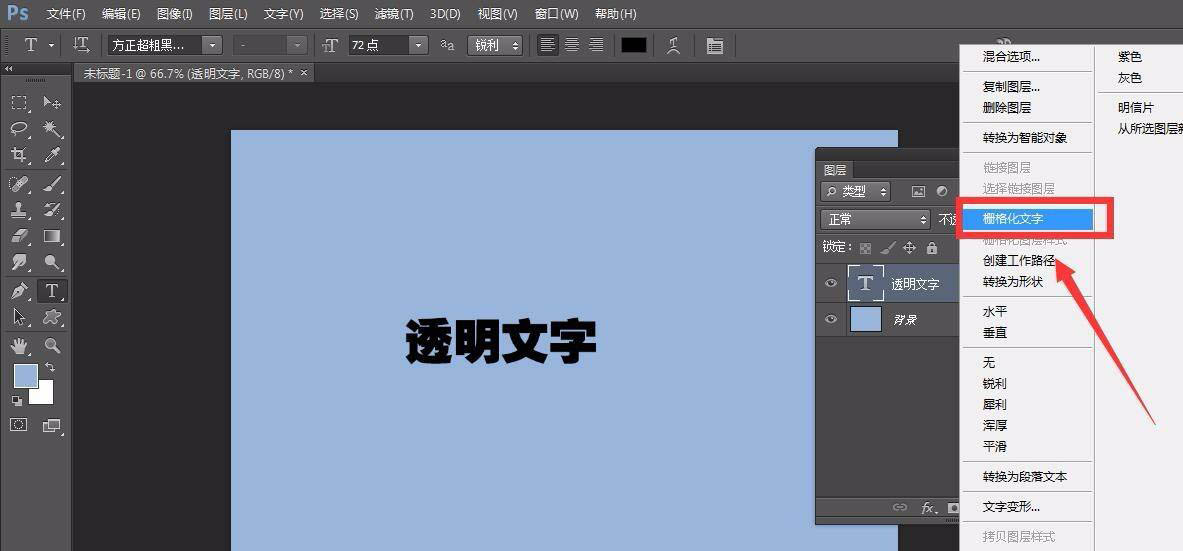The image size is (1183, 551).
Task: Select the Eraser tool
Action: 20,236
